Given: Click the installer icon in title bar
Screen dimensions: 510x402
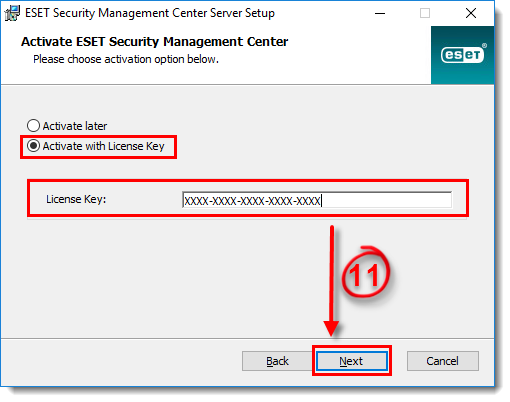Looking at the screenshot, I should pyautogui.click(x=12, y=13).
